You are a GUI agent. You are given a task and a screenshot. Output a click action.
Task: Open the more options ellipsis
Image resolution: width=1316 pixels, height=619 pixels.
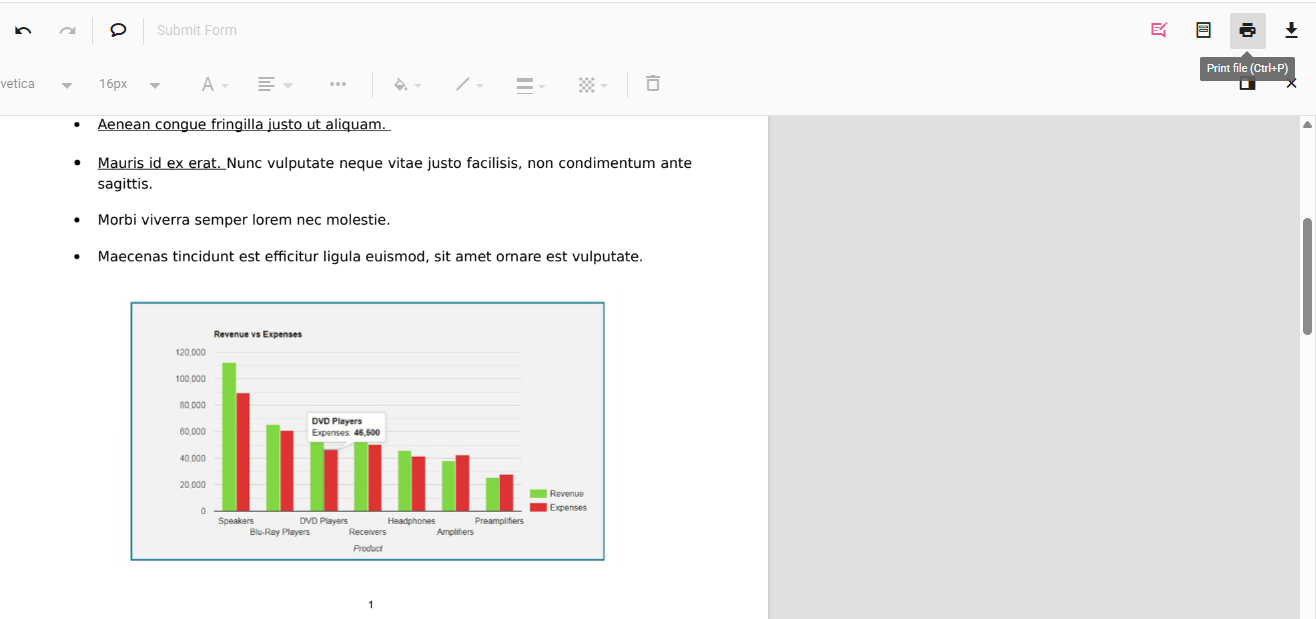tap(338, 84)
